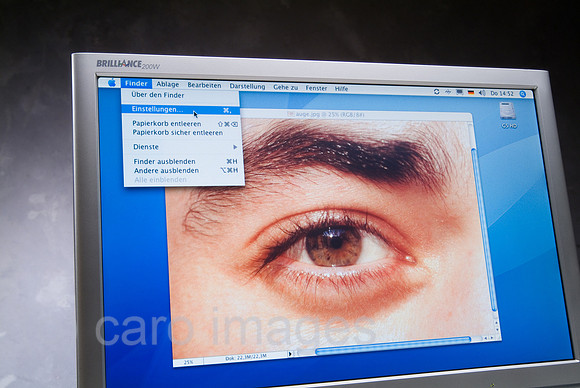Click the Do 14:52 clock

click(x=502, y=94)
